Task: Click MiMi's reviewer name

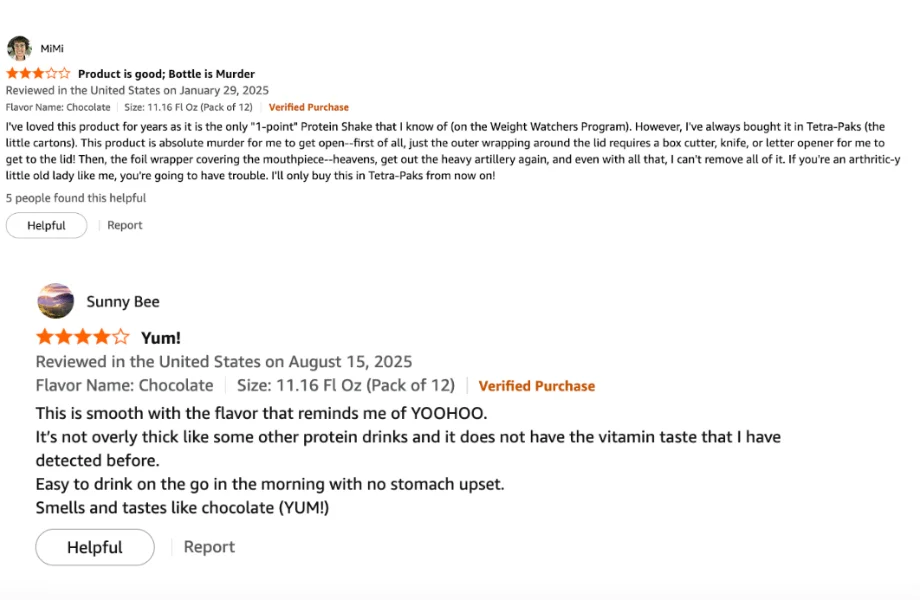Action: tap(51, 47)
